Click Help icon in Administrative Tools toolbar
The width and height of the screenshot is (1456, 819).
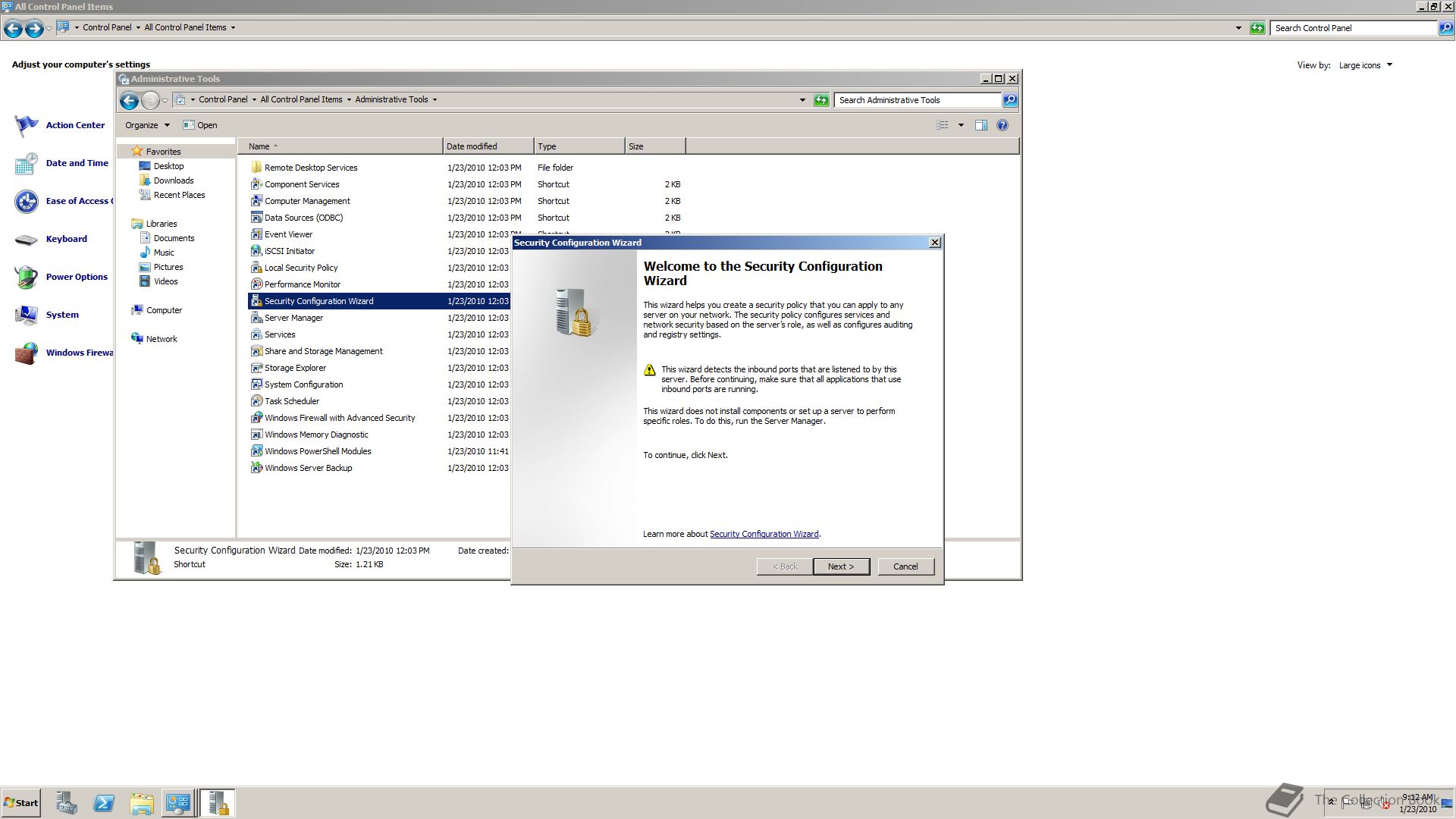click(x=1003, y=125)
